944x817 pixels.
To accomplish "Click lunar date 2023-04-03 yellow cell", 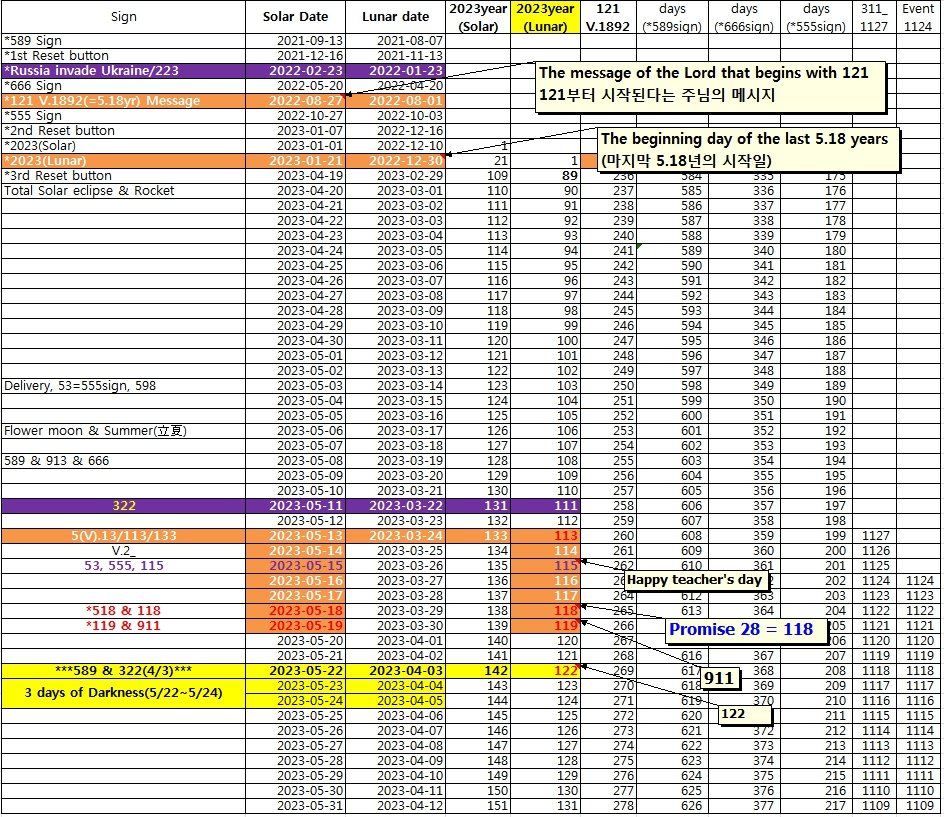I will tap(396, 671).
